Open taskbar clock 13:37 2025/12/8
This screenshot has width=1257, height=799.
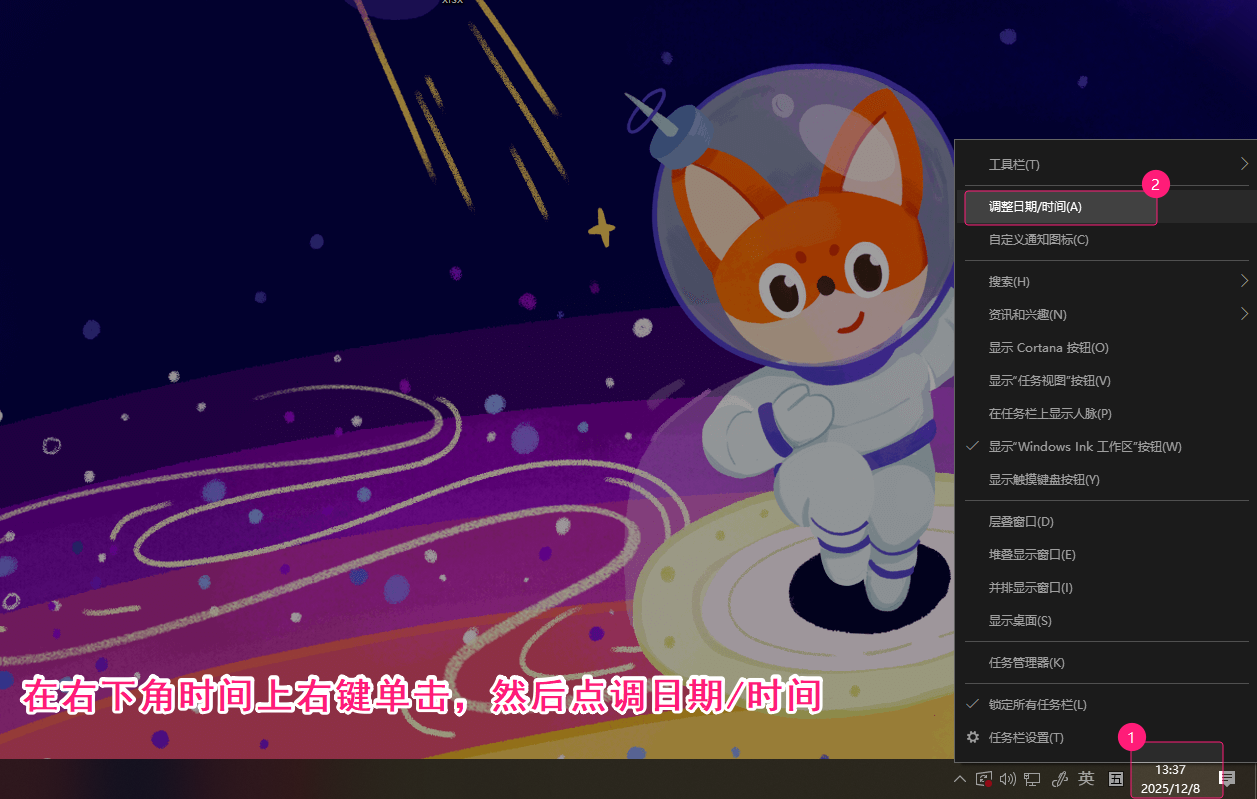[x=1170, y=779]
